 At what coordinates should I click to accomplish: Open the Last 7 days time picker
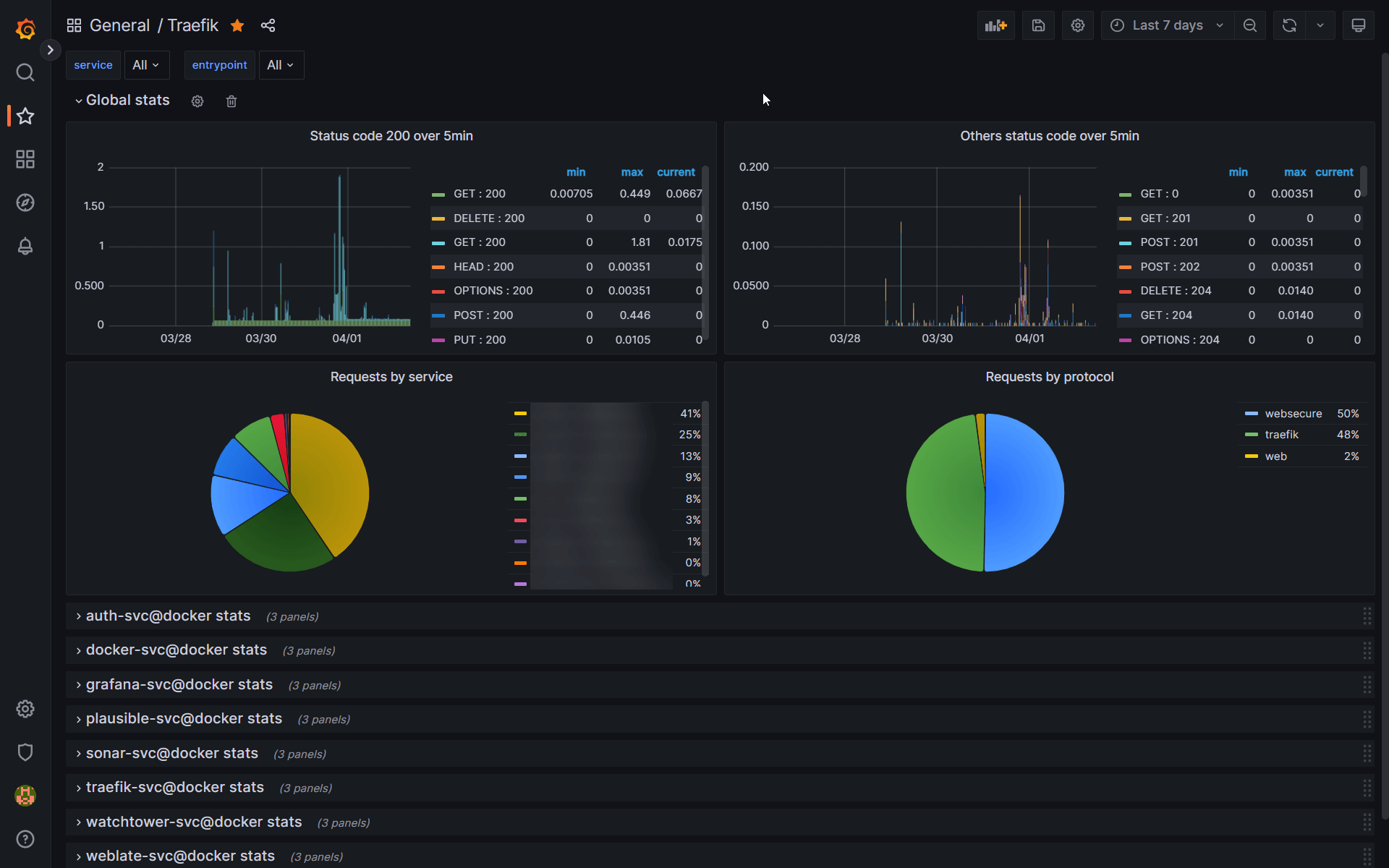(1166, 25)
